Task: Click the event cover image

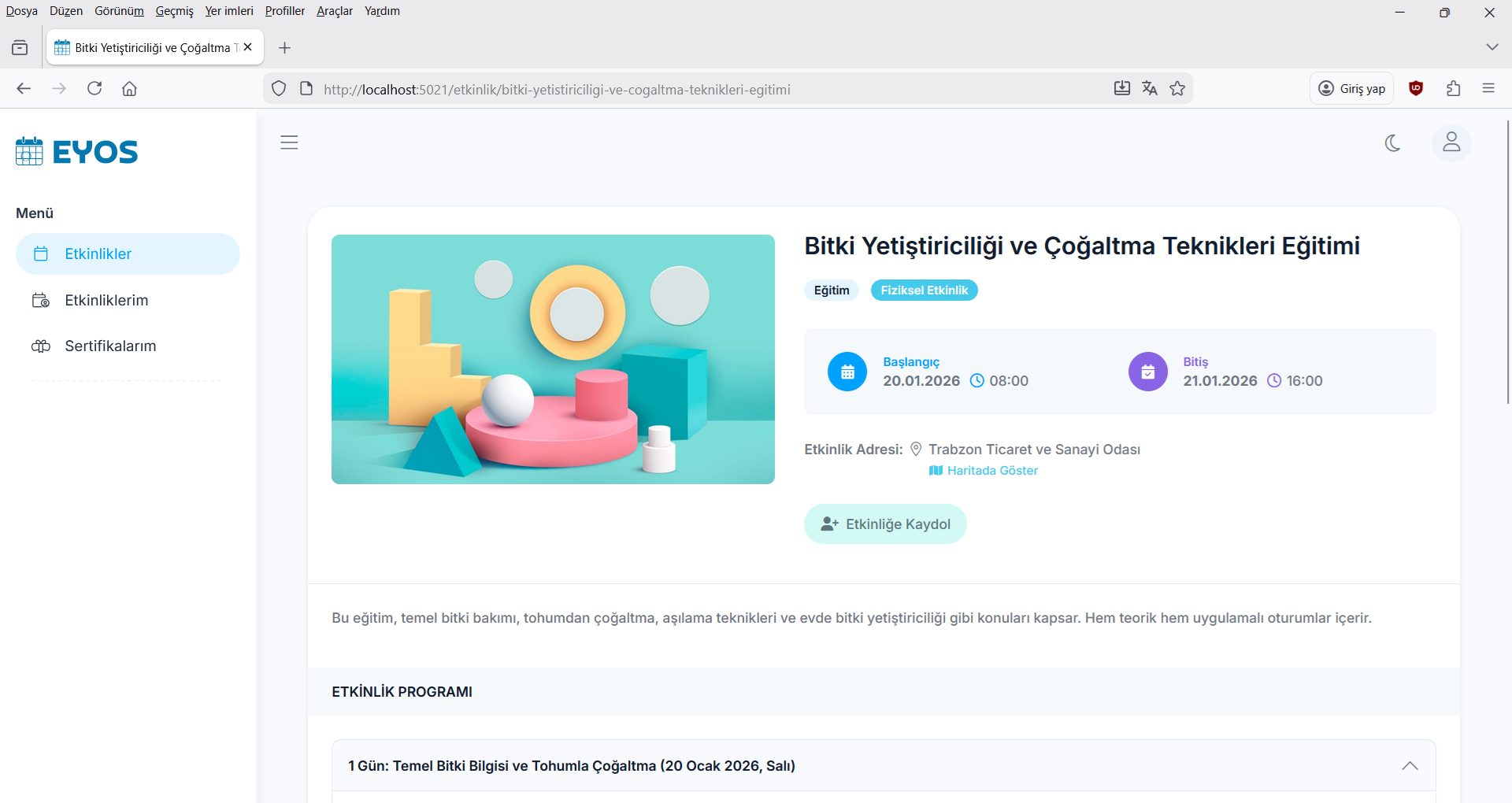Action: tap(553, 359)
